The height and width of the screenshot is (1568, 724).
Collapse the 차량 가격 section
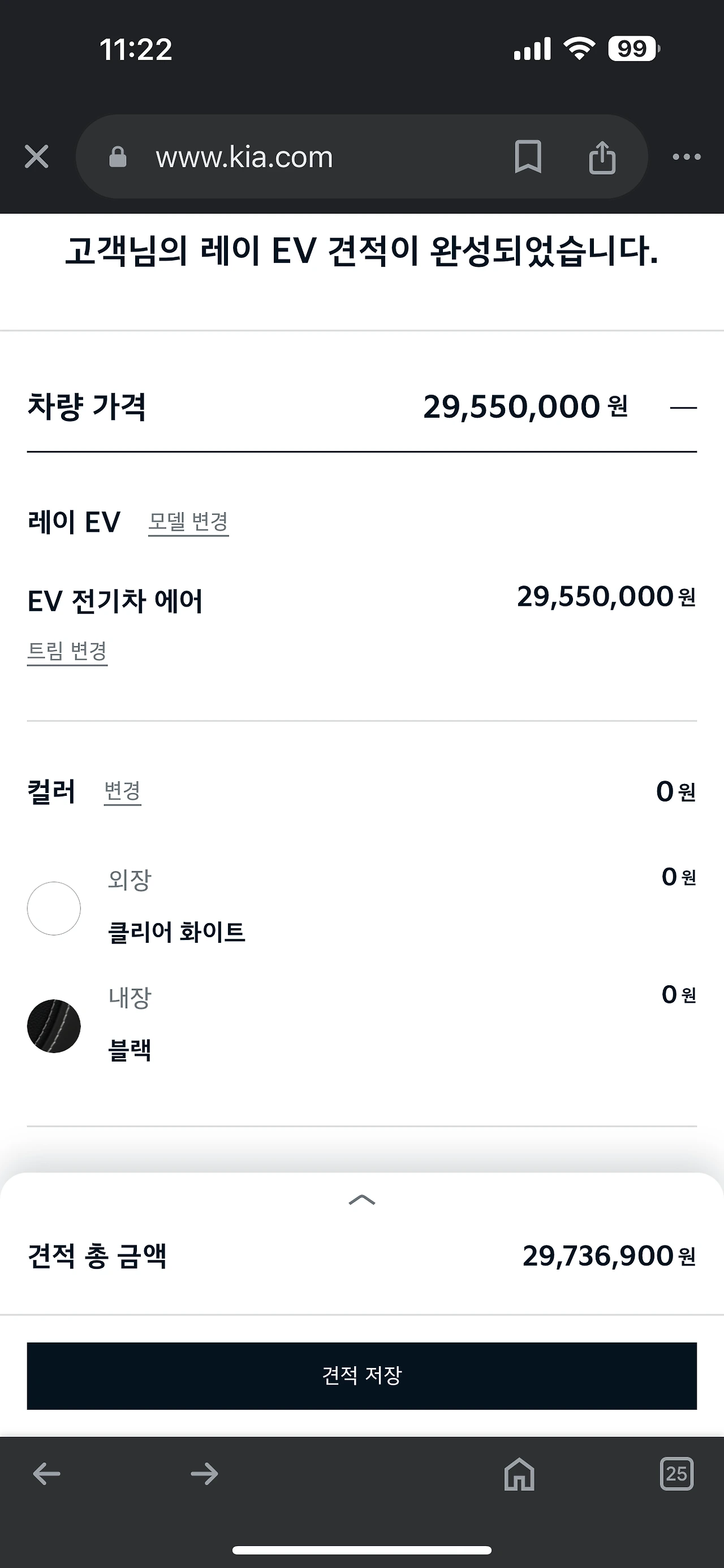click(683, 408)
